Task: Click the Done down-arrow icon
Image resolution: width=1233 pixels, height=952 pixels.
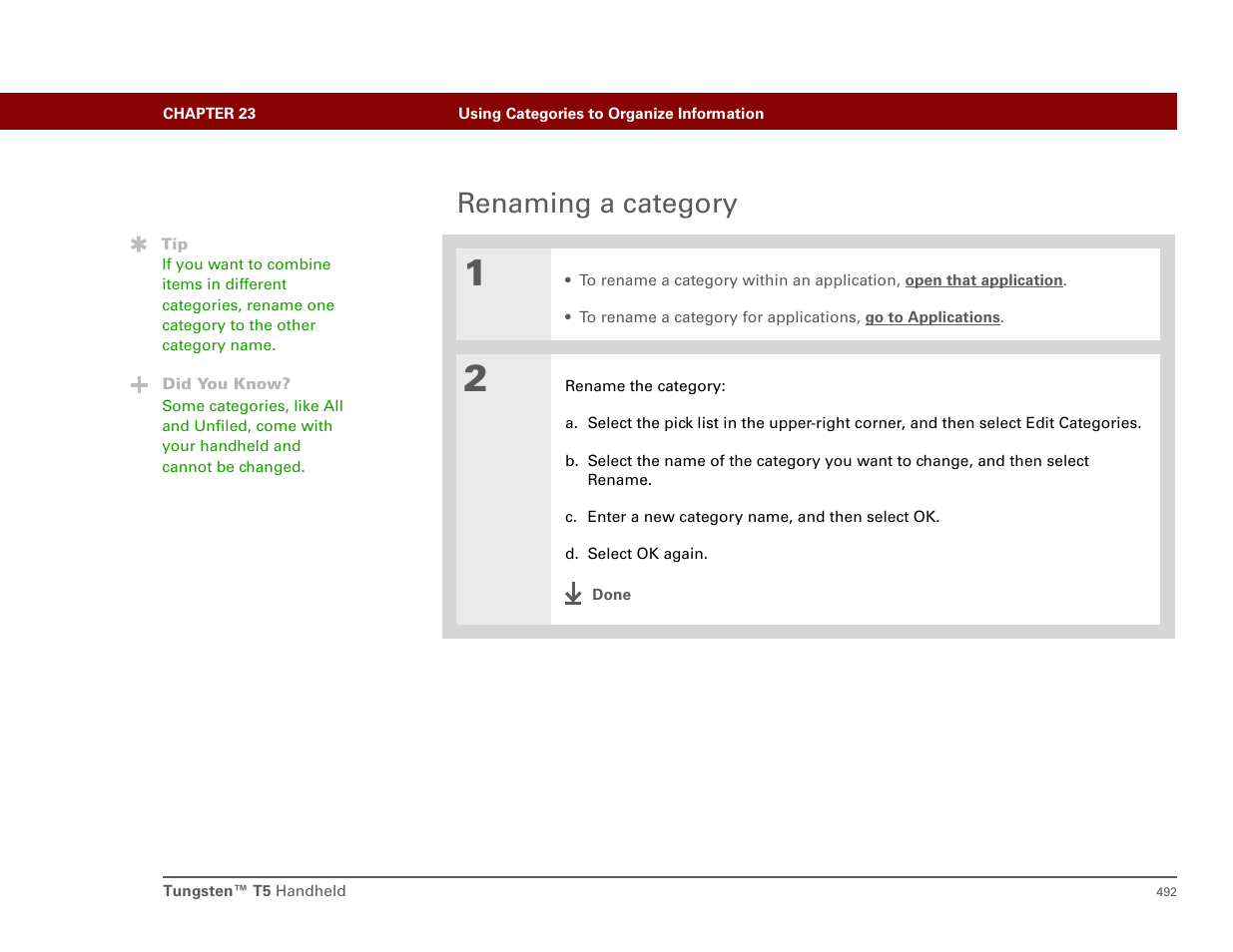Action: [573, 594]
